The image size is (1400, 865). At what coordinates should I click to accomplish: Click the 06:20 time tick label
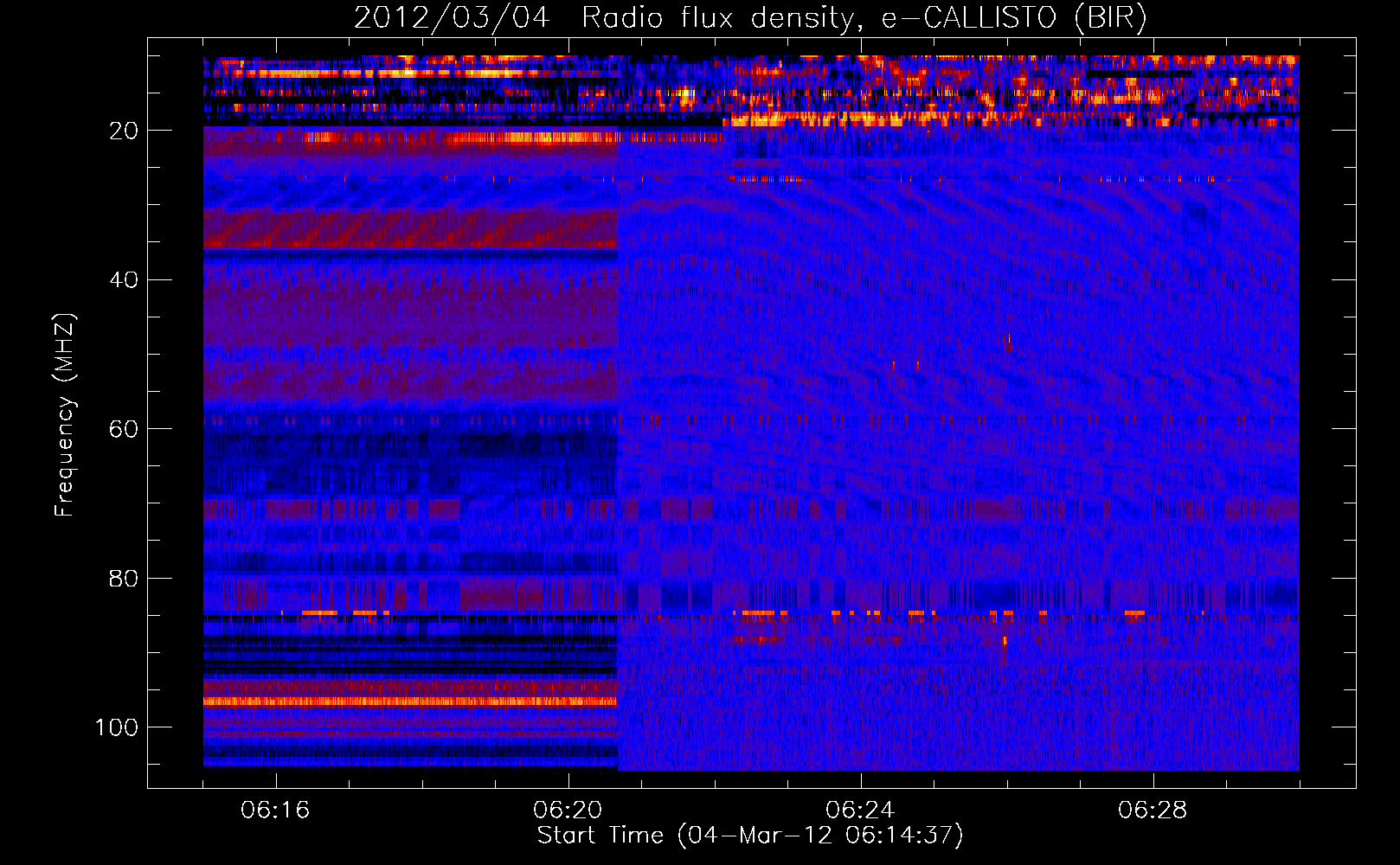coord(568,811)
